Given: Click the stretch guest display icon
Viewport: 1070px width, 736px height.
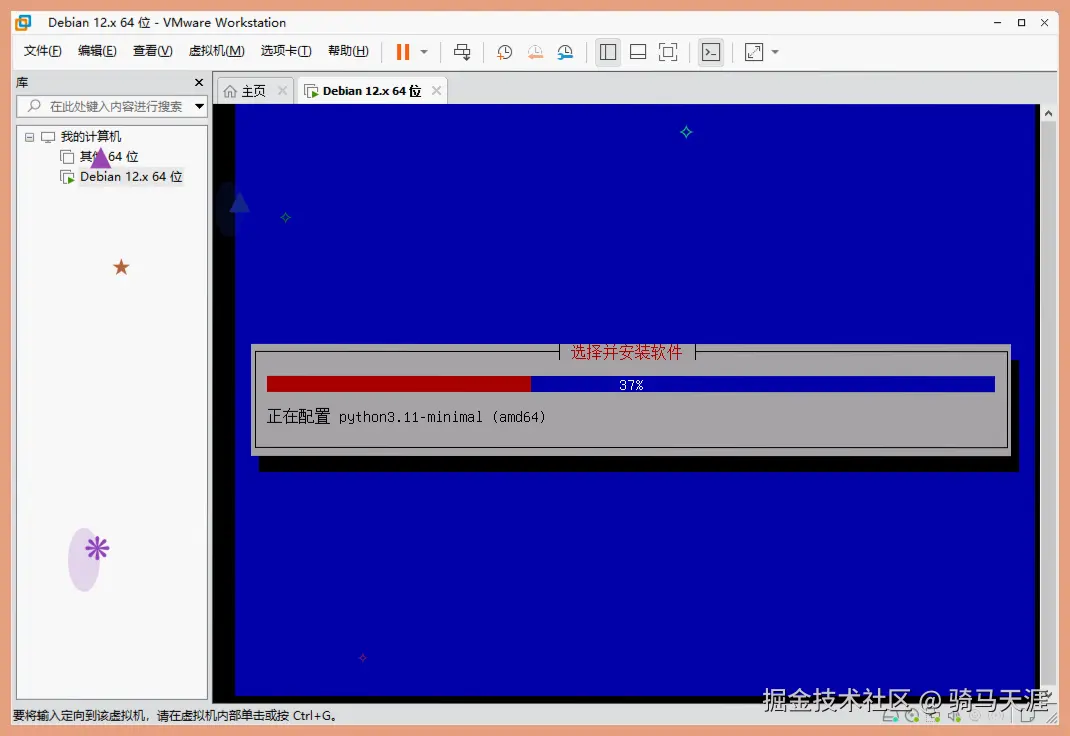Looking at the screenshot, I should [x=754, y=52].
